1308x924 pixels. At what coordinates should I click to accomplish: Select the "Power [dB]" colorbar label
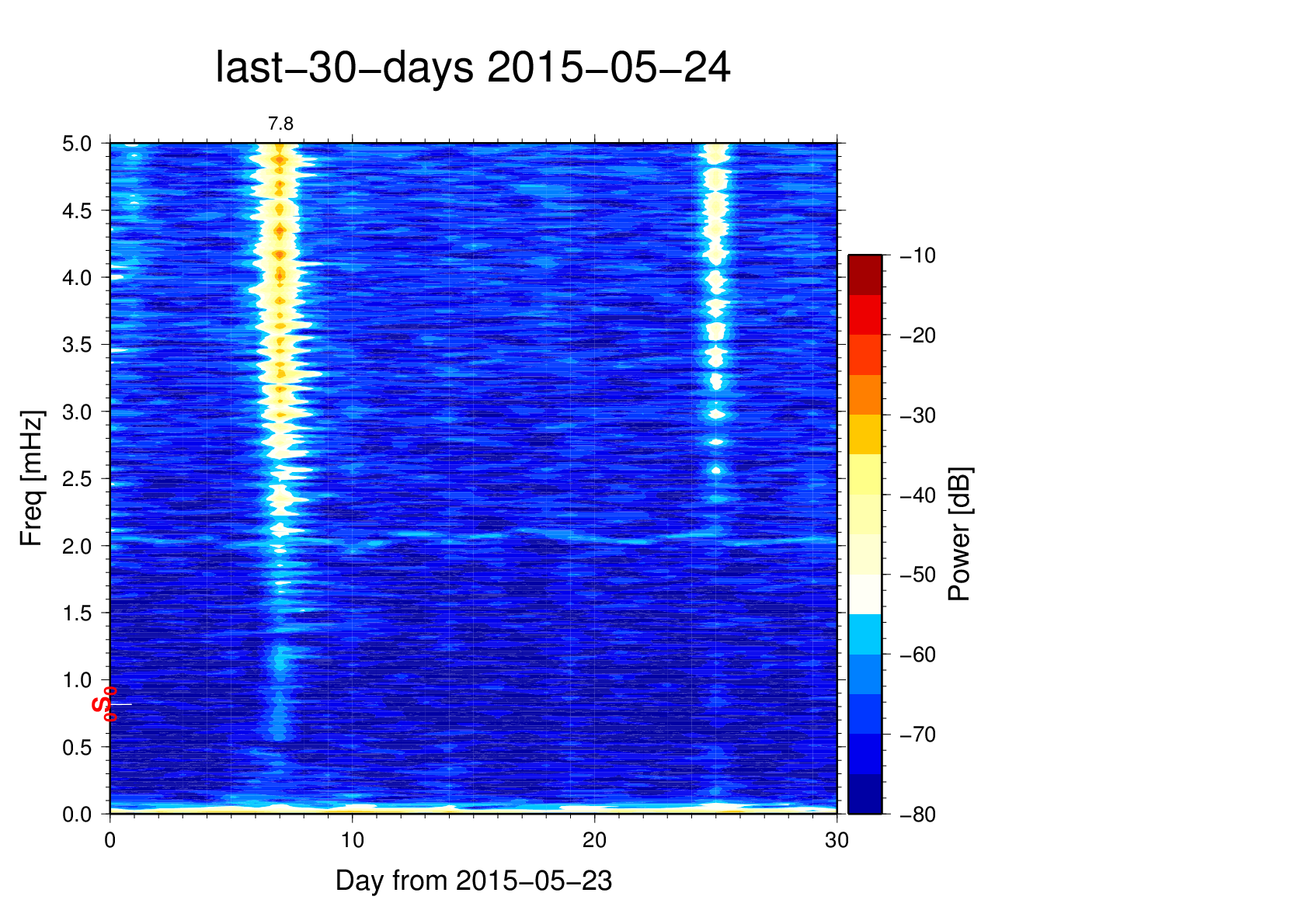coord(960,534)
